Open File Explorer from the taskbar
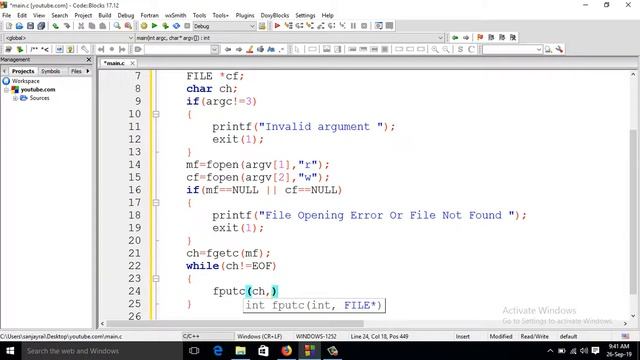 click(x=240, y=351)
